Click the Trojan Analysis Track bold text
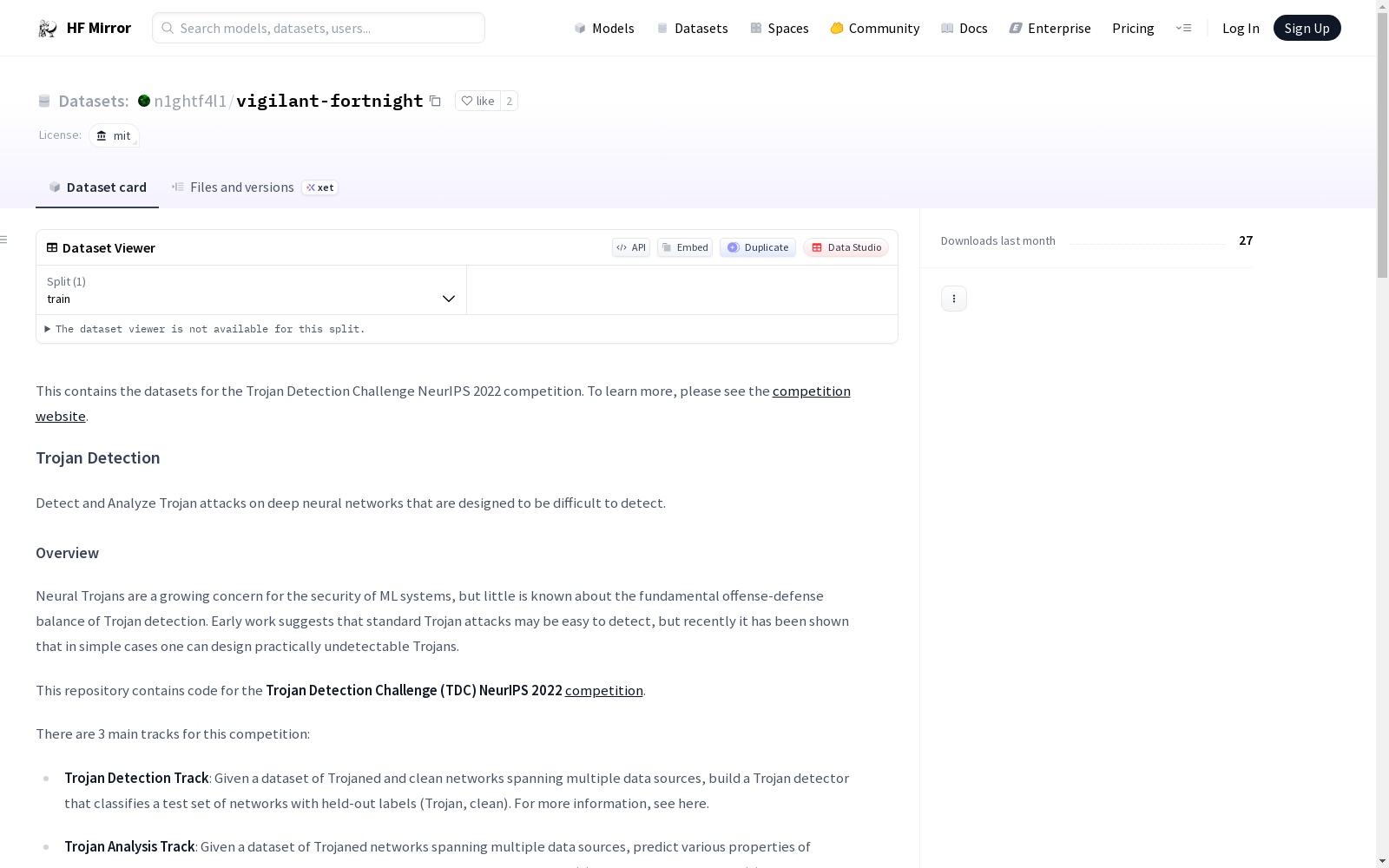 [x=129, y=846]
